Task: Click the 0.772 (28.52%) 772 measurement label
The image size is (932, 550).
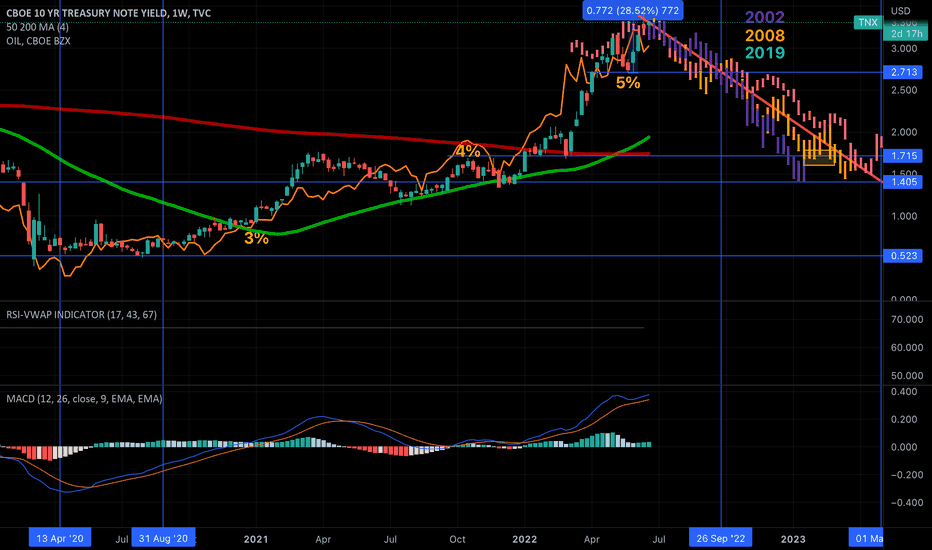Action: [x=632, y=11]
